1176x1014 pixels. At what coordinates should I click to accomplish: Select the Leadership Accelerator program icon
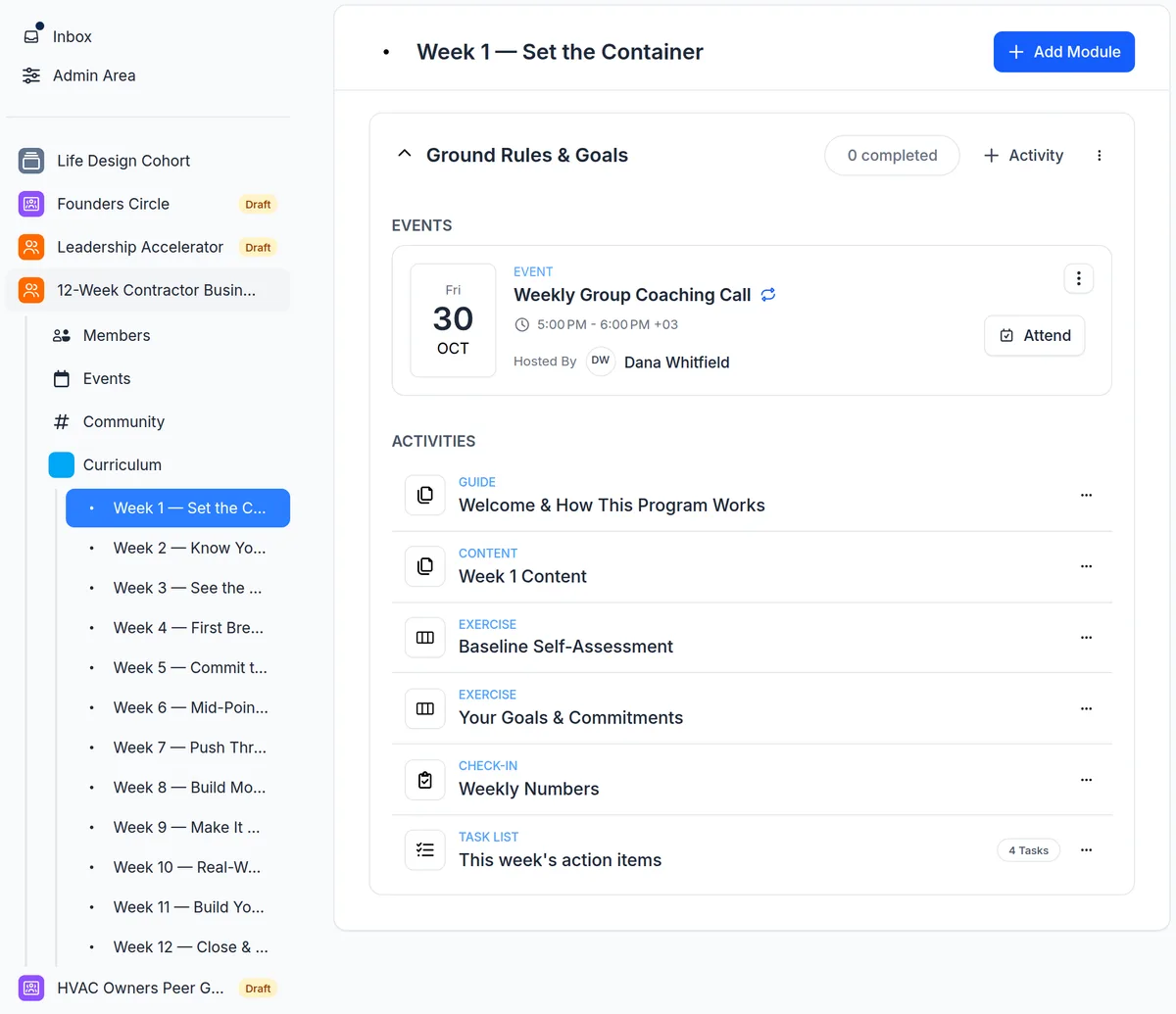(31, 247)
